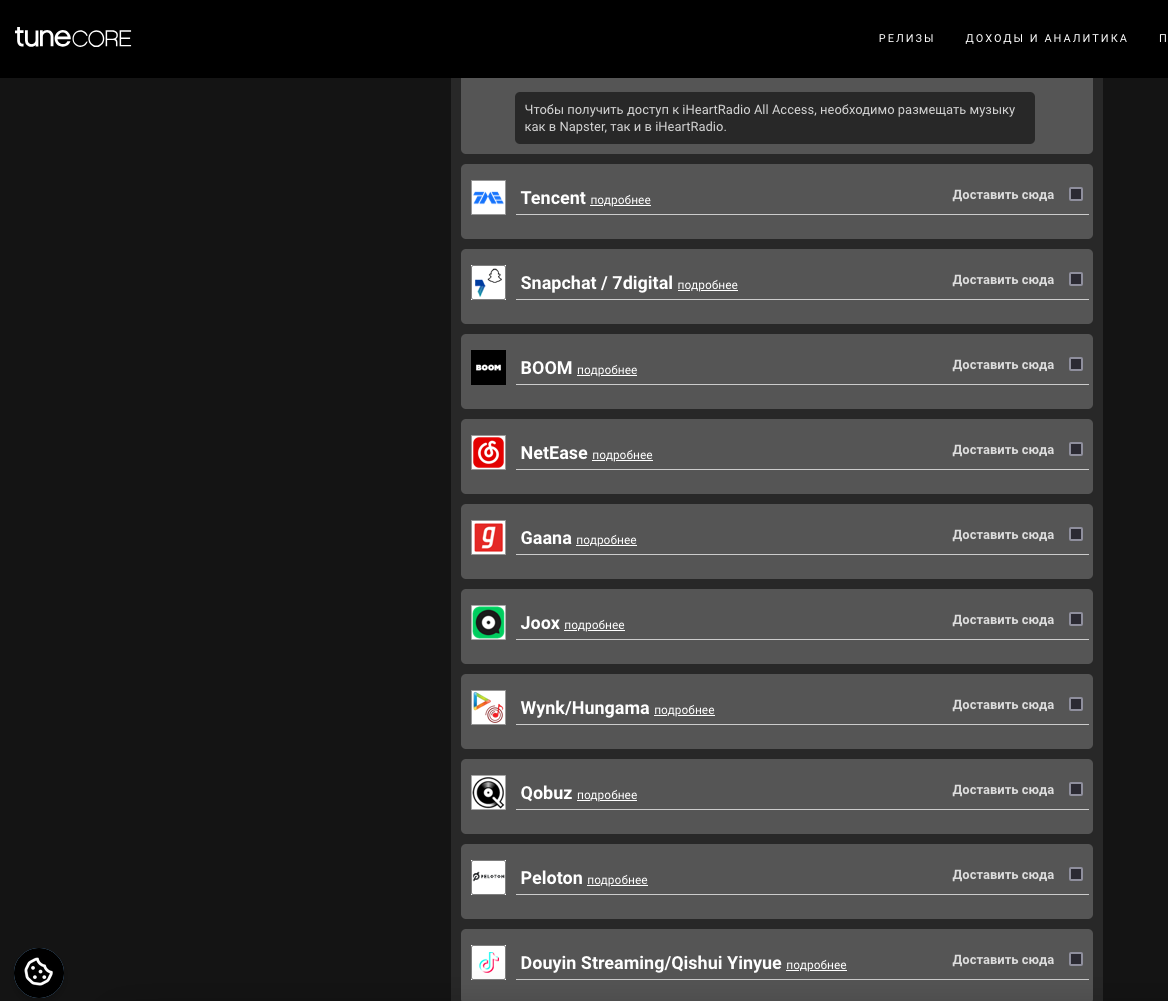Open cookie preferences icon
1168x1001 pixels.
tap(39, 972)
